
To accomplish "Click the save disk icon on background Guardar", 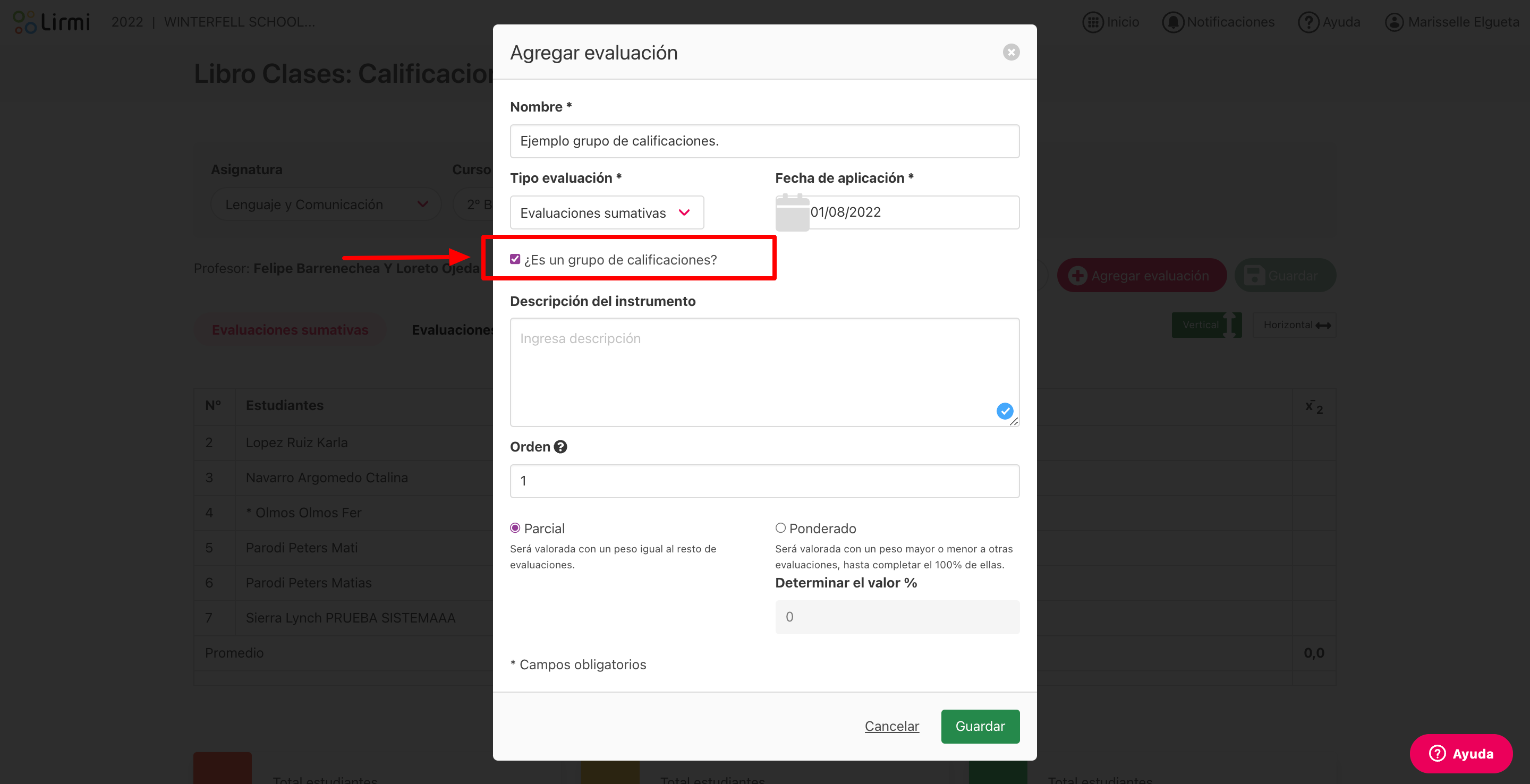I will click(1254, 276).
